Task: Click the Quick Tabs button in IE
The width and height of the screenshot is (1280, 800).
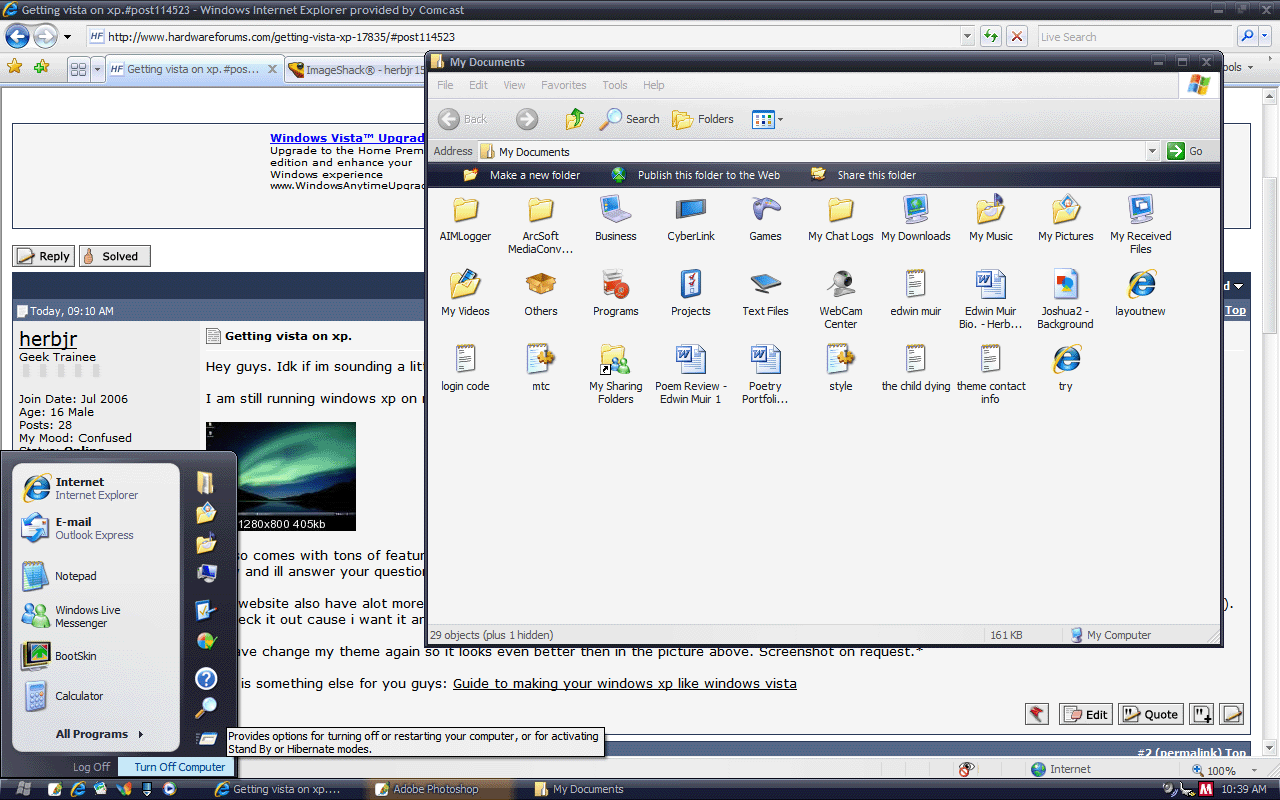Action: click(78, 69)
